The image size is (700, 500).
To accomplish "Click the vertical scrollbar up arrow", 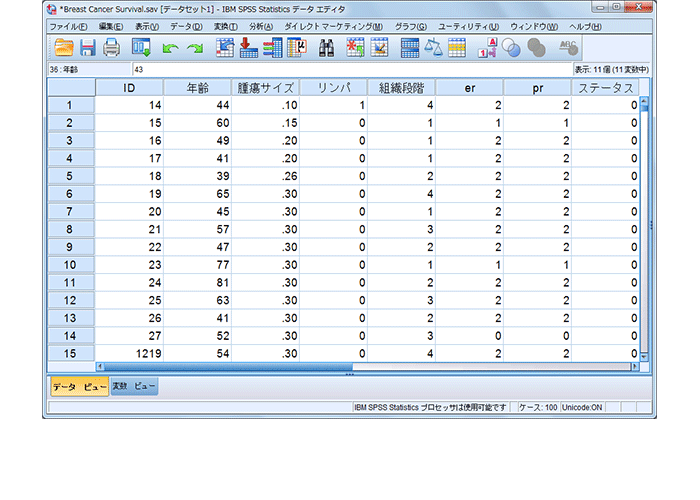I will 644,101.
